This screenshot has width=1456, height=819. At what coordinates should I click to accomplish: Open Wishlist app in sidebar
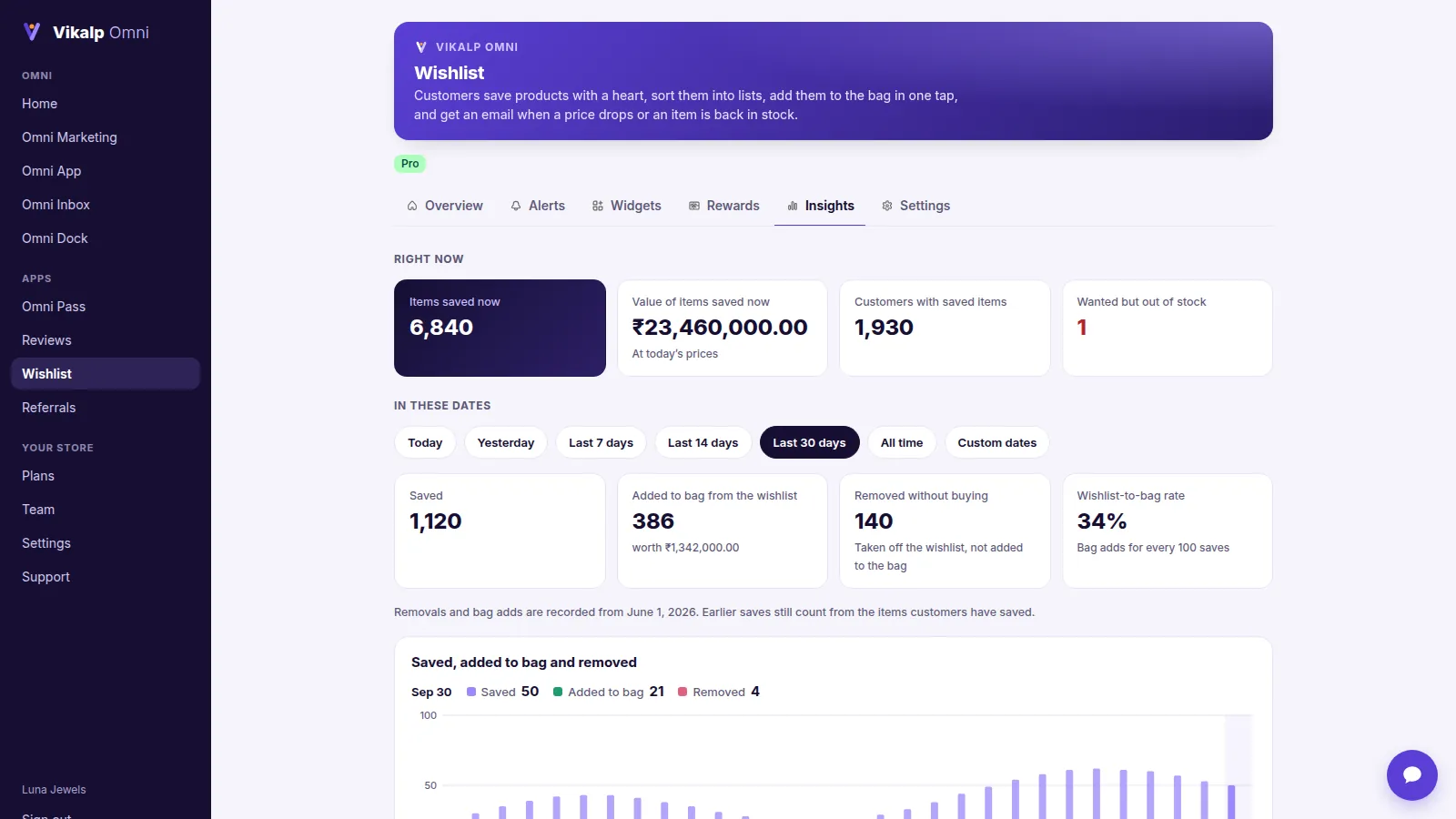click(106, 374)
